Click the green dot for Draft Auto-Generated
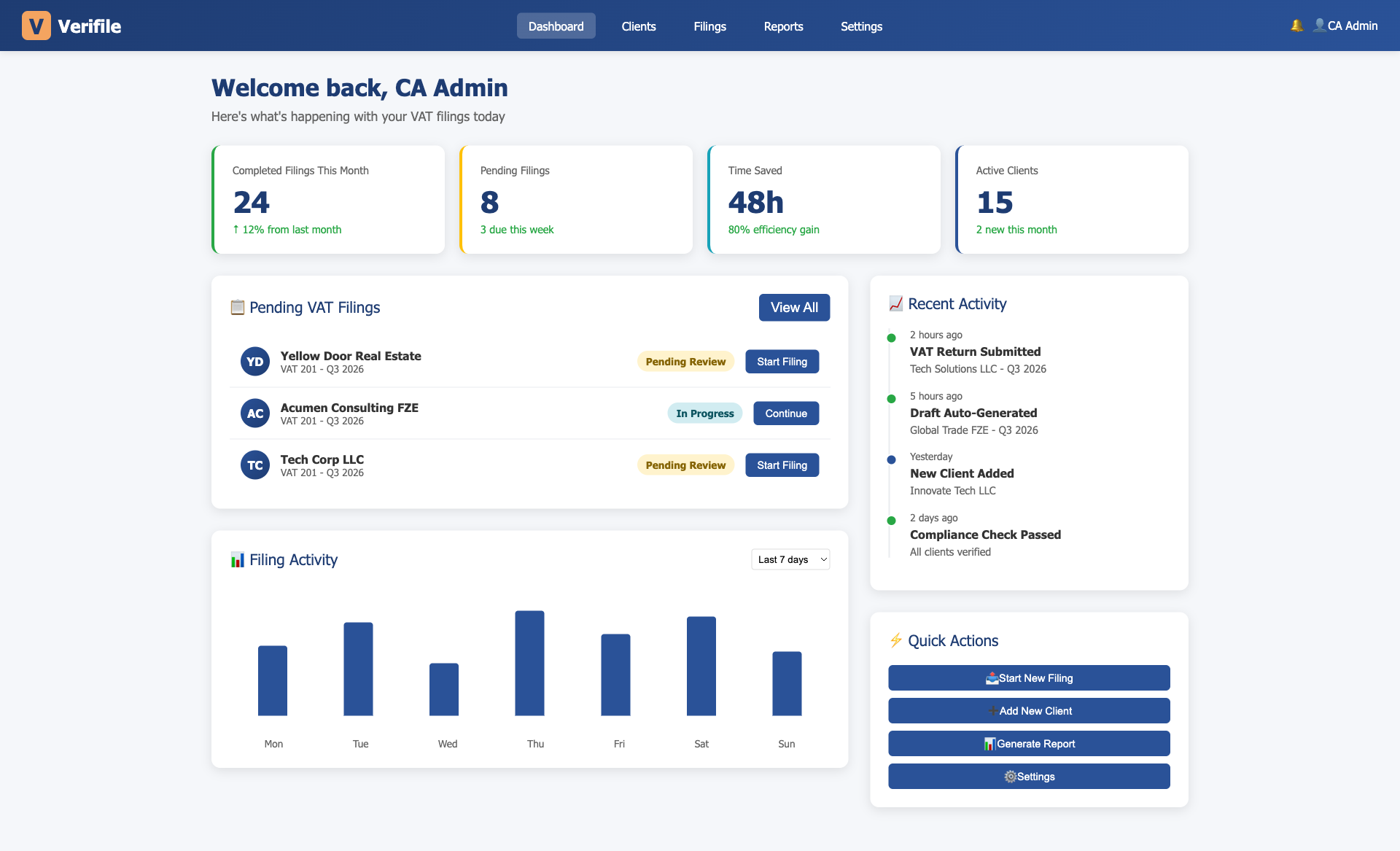 891,399
